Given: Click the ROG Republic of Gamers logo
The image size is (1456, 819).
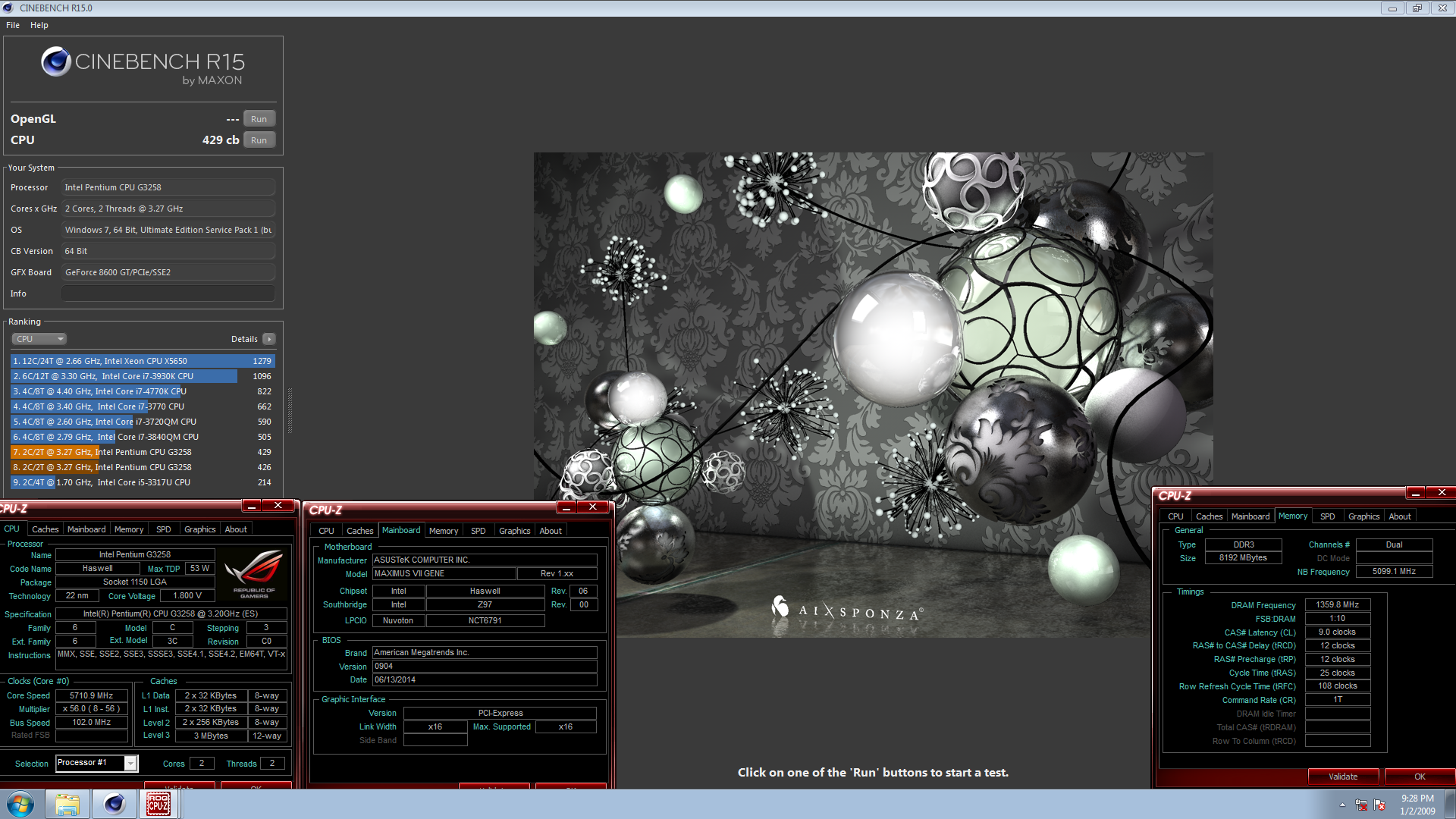Looking at the screenshot, I should point(254,575).
